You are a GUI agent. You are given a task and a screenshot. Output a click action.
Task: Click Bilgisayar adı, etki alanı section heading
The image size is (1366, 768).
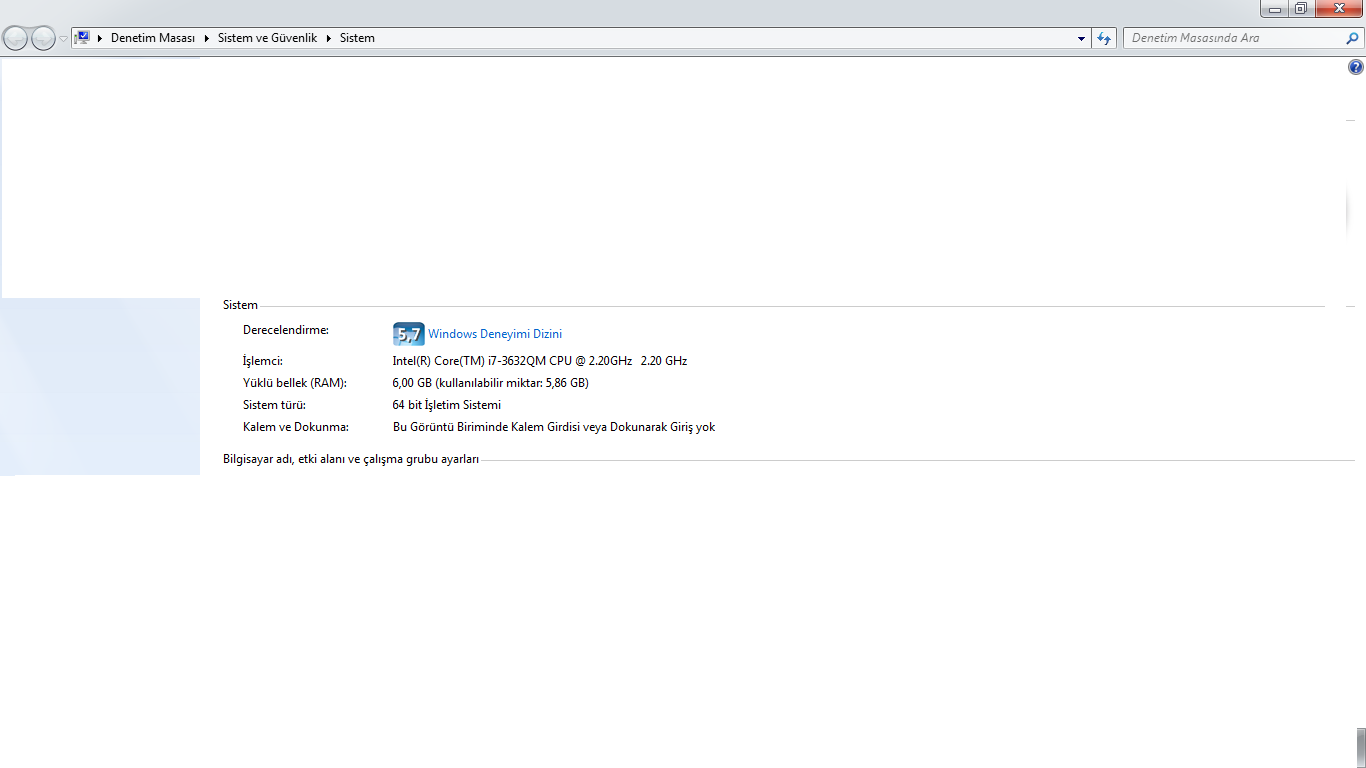[x=351, y=460]
